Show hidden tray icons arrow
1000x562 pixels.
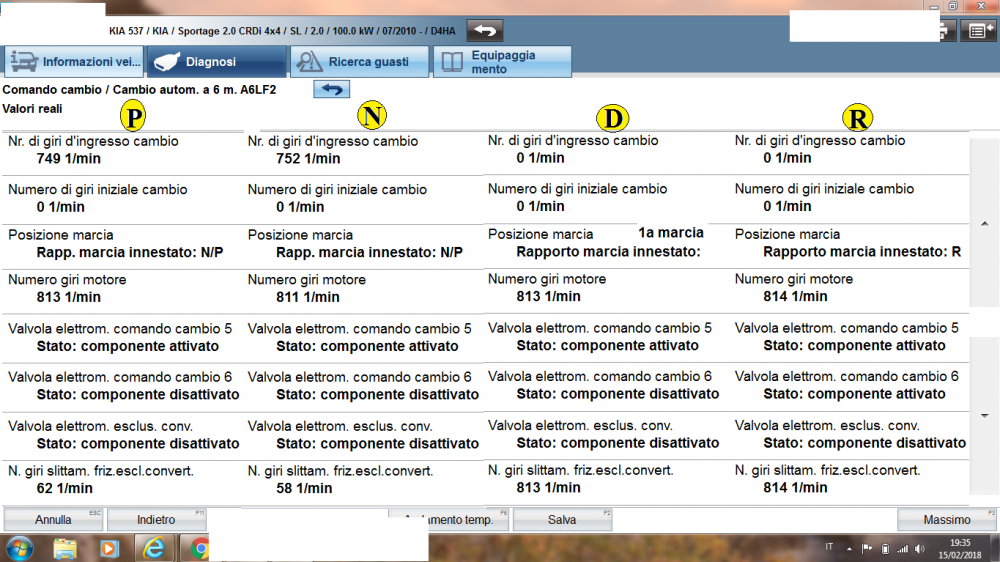(849, 549)
